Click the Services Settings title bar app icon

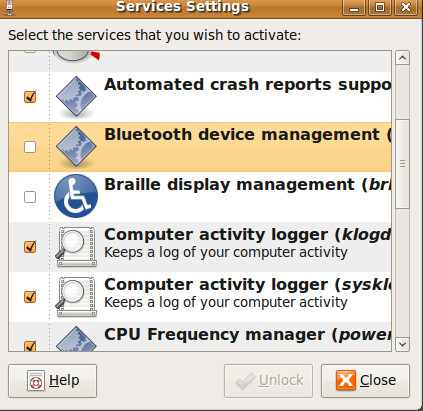(10, 7)
